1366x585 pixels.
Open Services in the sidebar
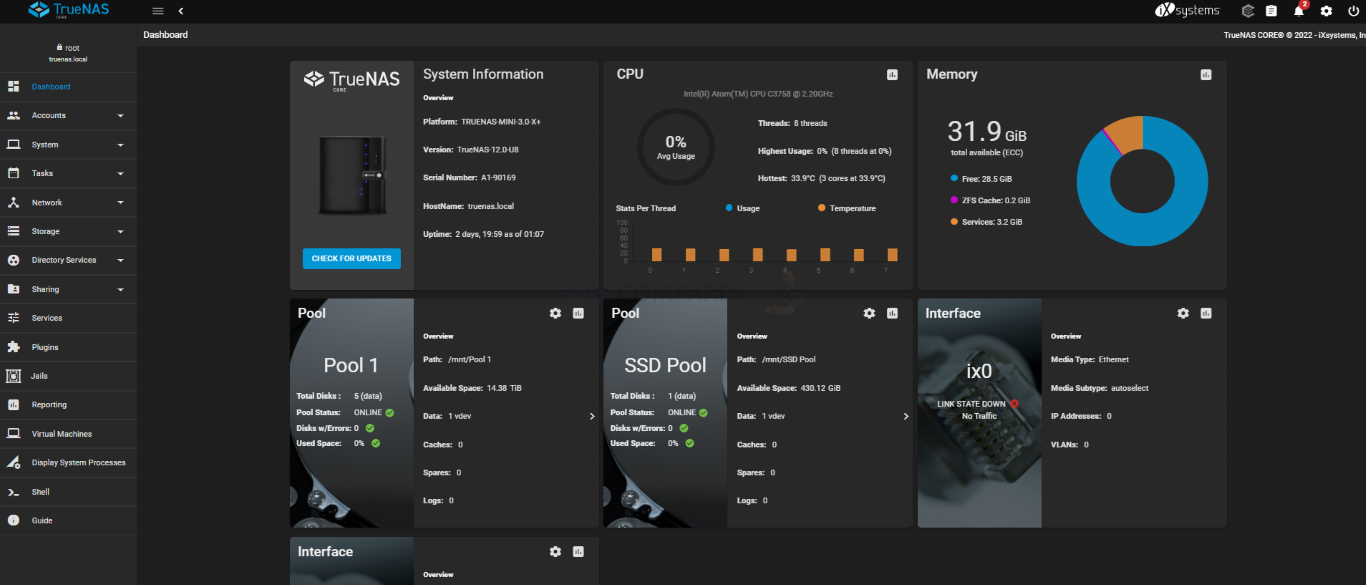coord(68,318)
